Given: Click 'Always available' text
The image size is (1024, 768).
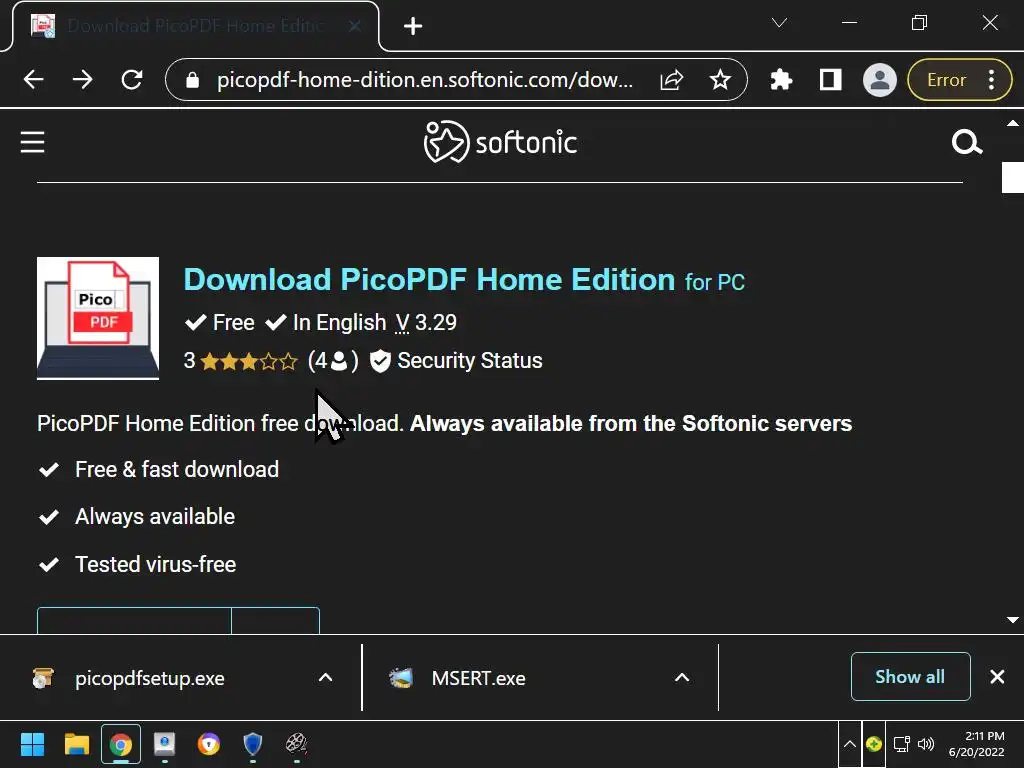Looking at the screenshot, I should tap(155, 517).
